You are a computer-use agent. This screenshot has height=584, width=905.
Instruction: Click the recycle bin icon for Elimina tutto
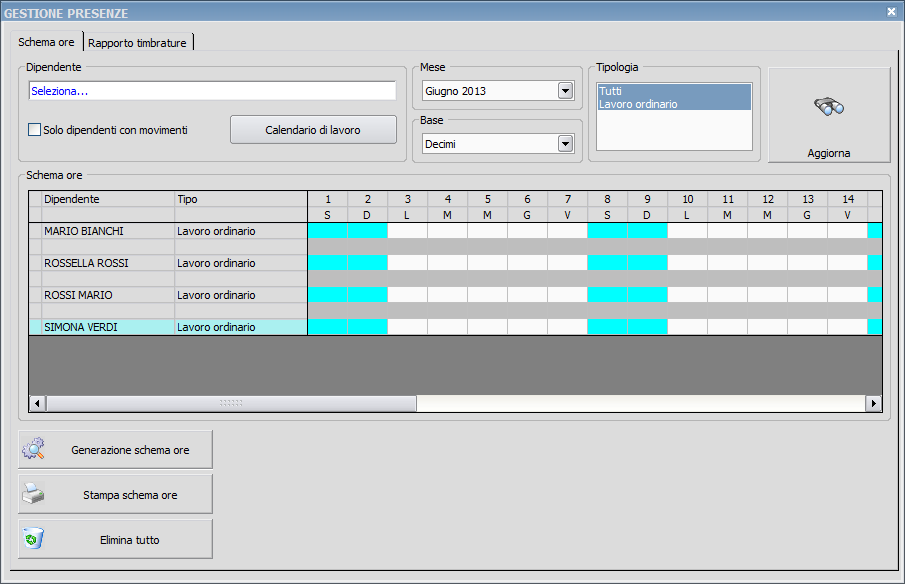[x=33, y=538]
